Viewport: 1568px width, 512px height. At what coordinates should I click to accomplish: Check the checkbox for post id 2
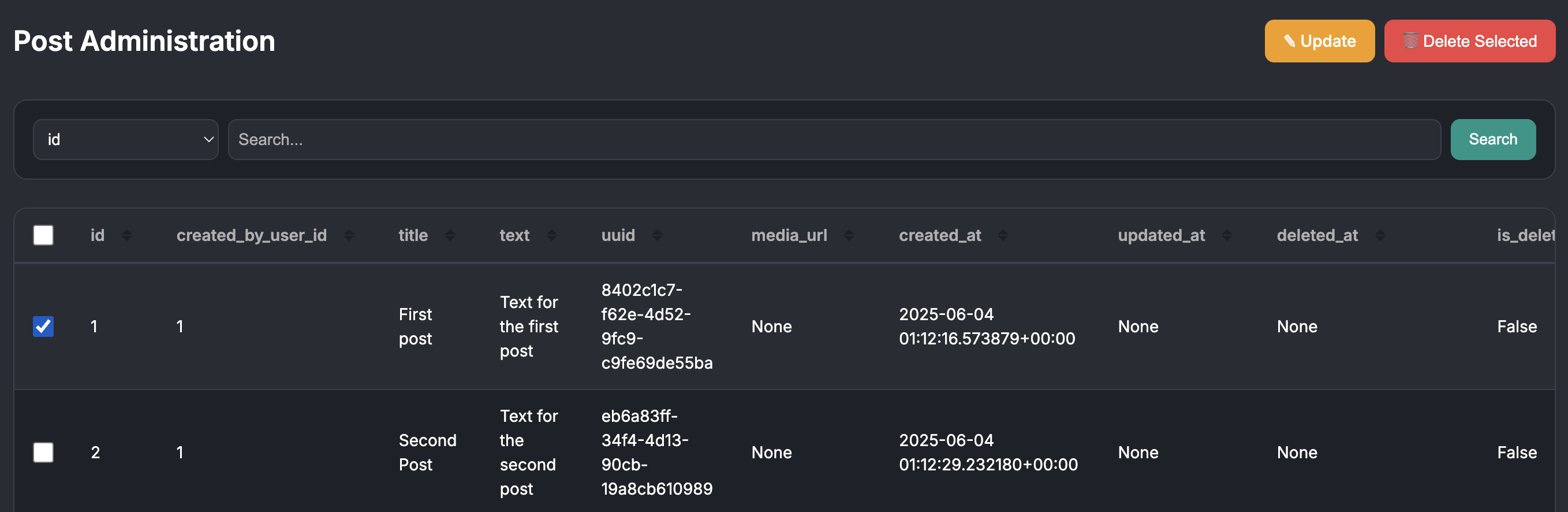(43, 452)
